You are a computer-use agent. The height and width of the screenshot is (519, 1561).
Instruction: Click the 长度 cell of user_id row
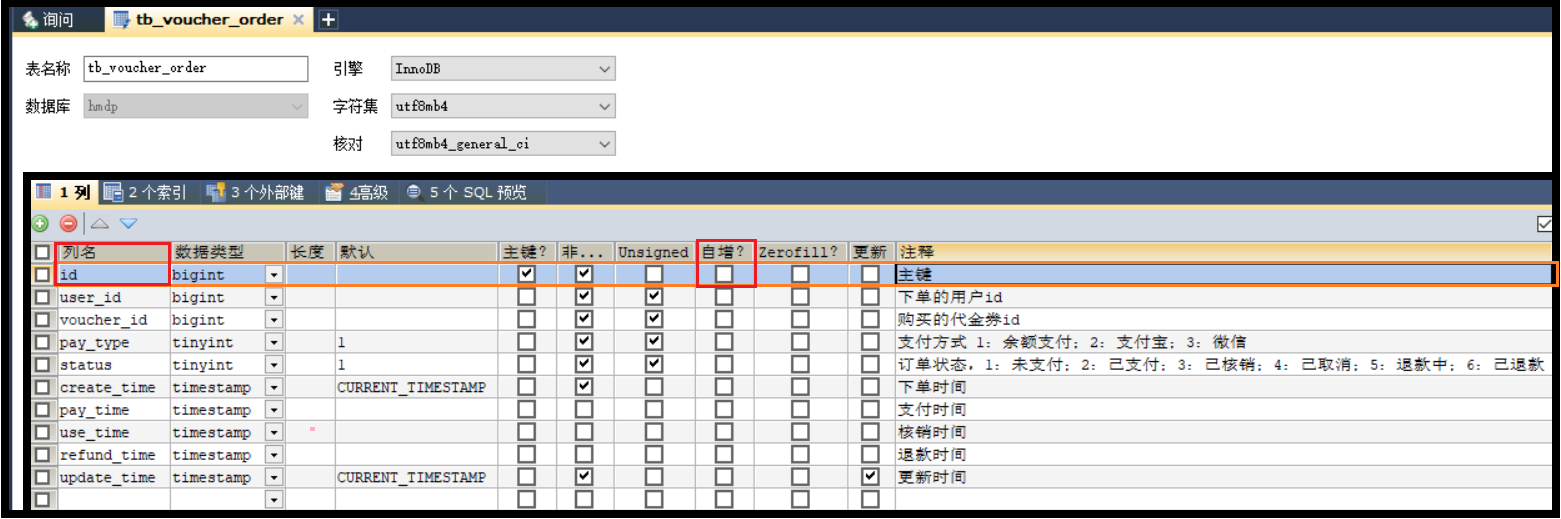tap(311, 297)
